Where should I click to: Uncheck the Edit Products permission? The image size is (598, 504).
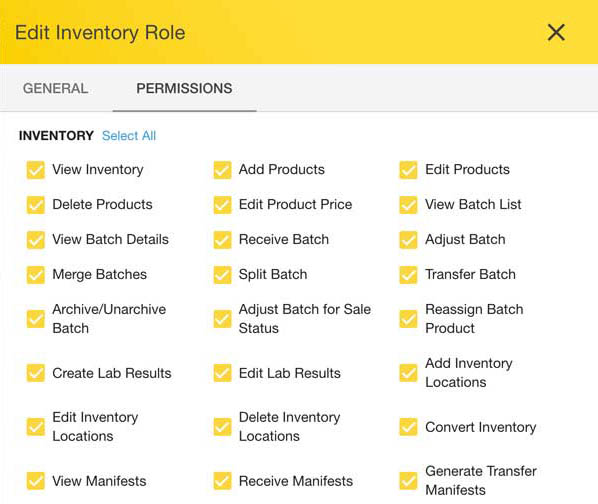tap(408, 170)
